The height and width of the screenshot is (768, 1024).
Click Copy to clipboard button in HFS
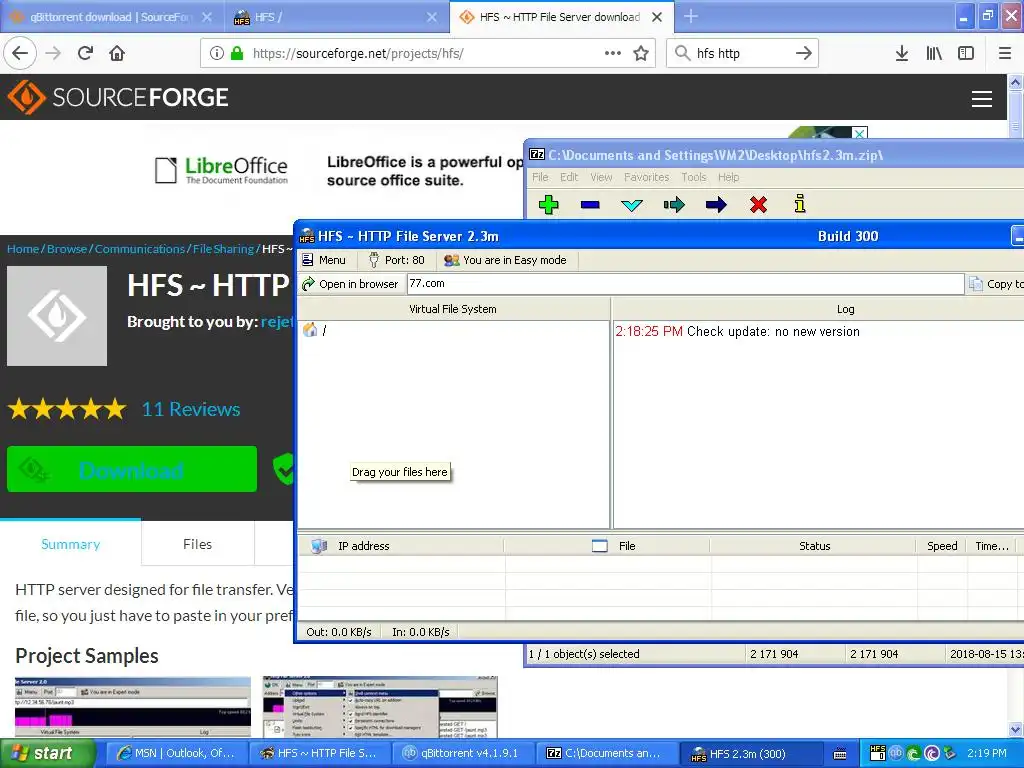(996, 284)
